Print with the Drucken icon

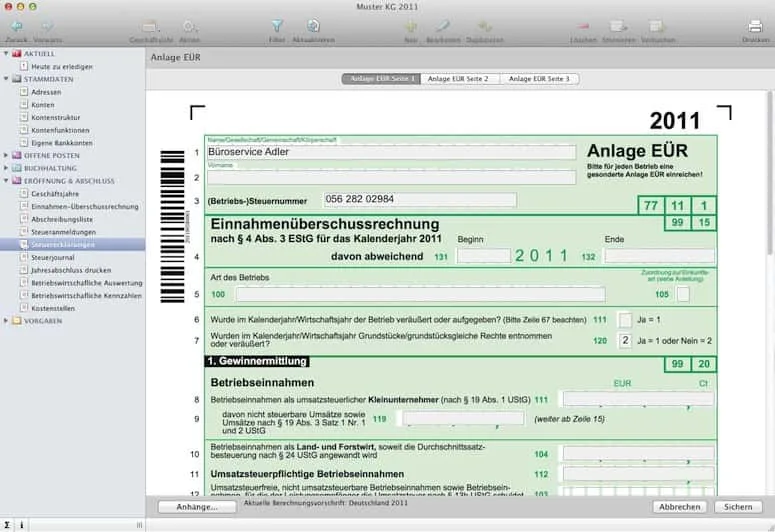(x=755, y=26)
